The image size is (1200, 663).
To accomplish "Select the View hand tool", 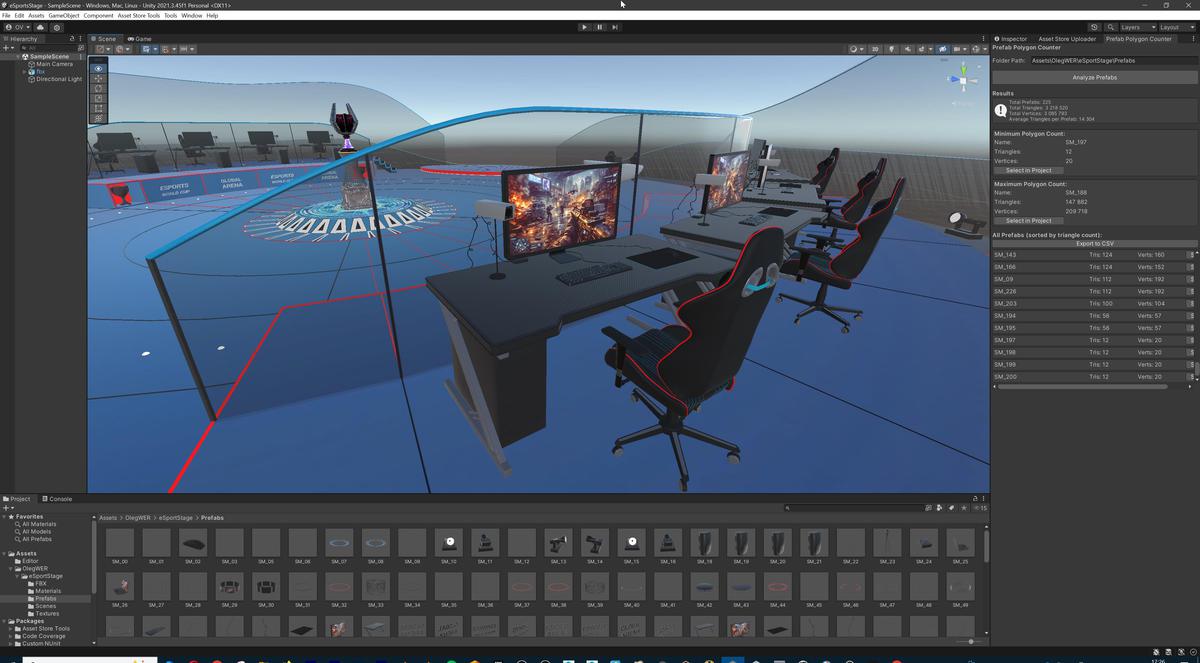I will click(97, 68).
